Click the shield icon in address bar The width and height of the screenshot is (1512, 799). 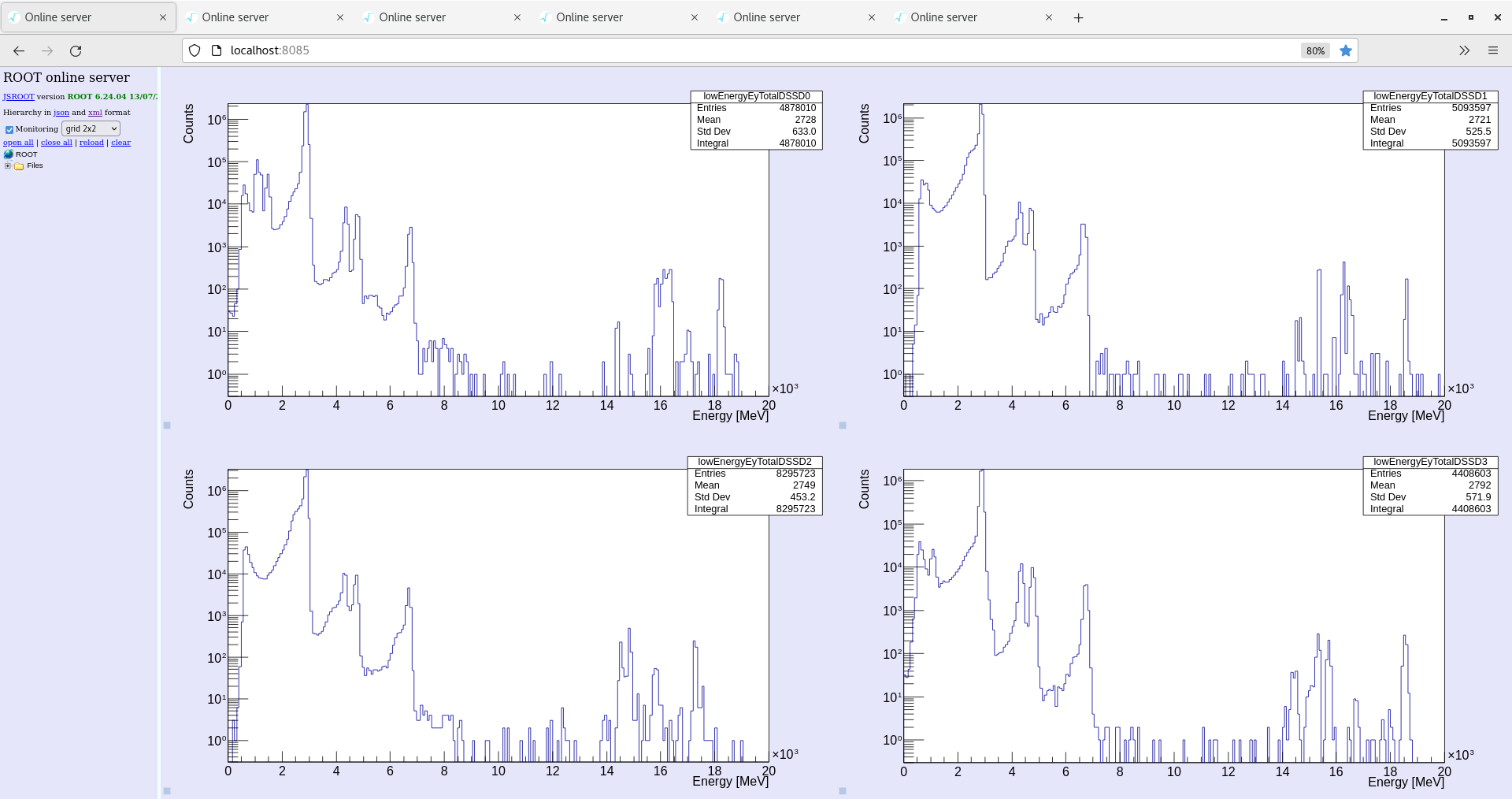pos(195,51)
